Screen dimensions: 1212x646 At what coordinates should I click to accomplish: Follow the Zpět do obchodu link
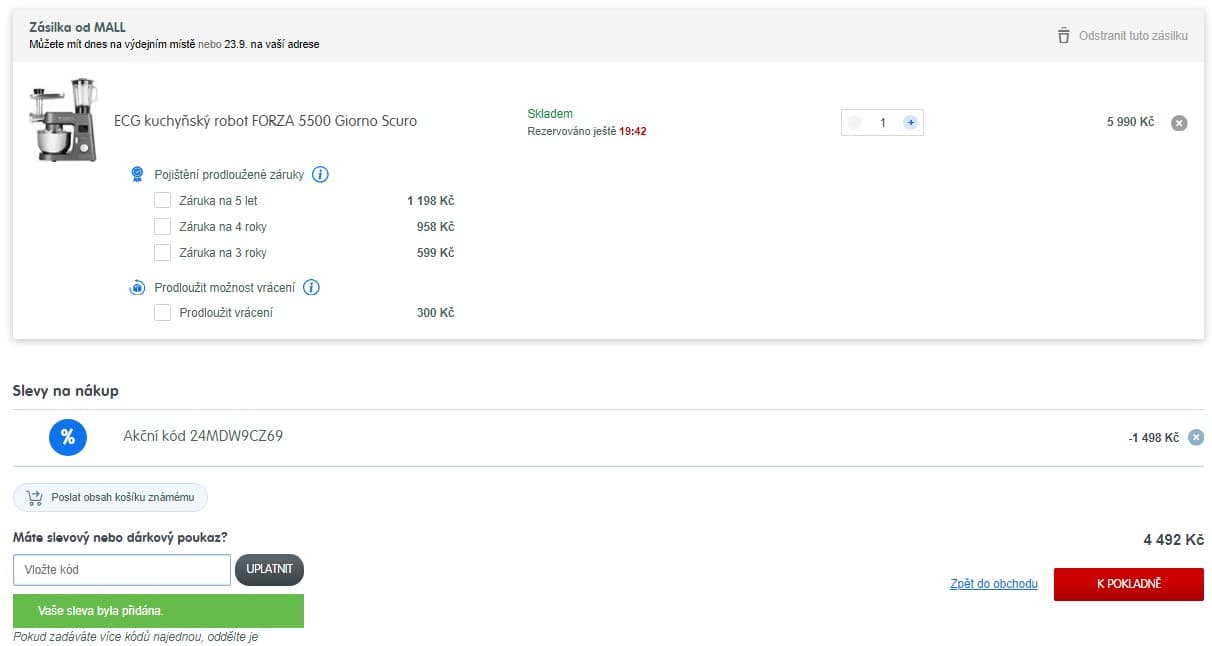coord(994,584)
